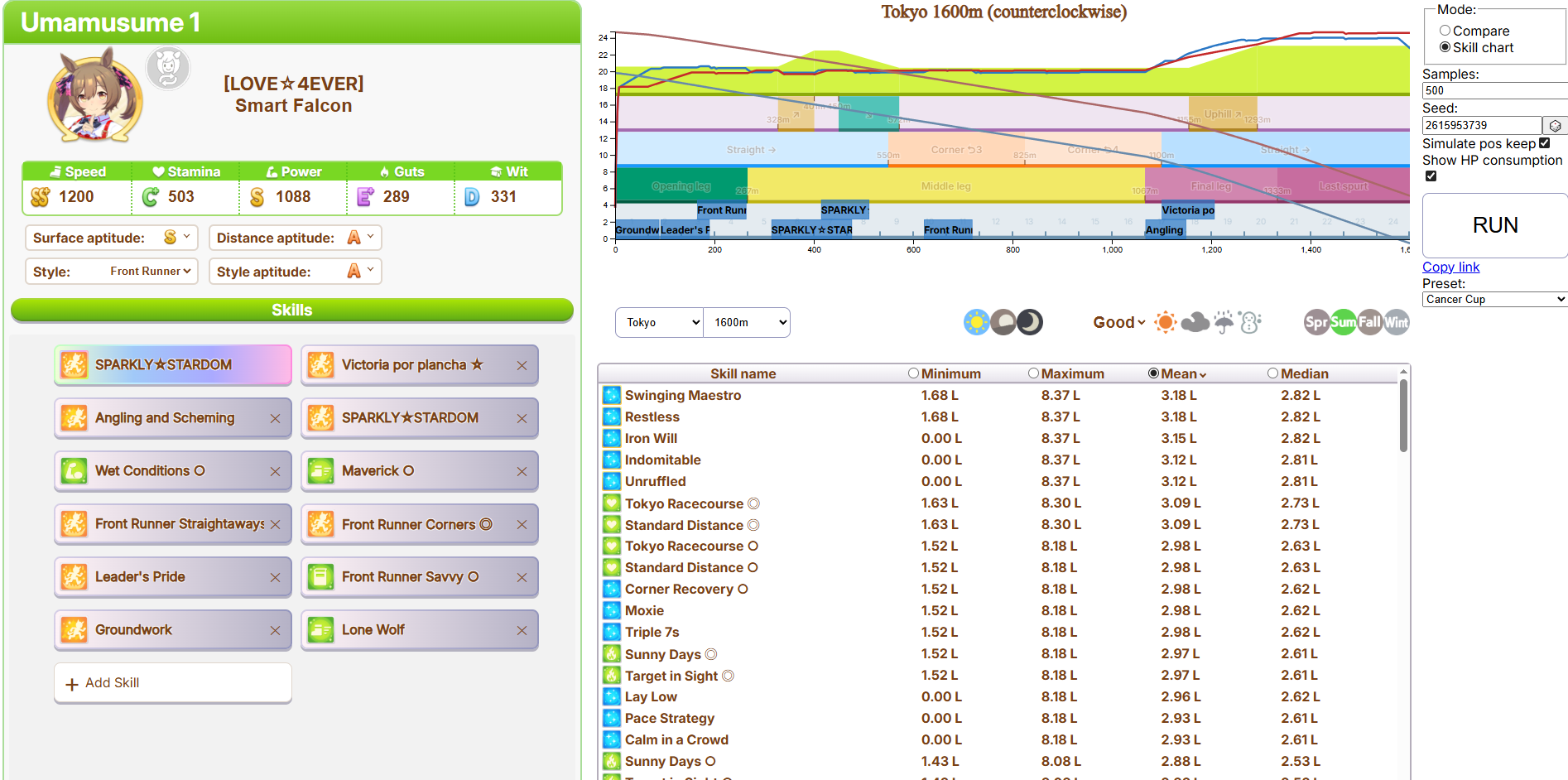Select the cloudy weather icon
The image size is (1568, 780).
point(1195,322)
